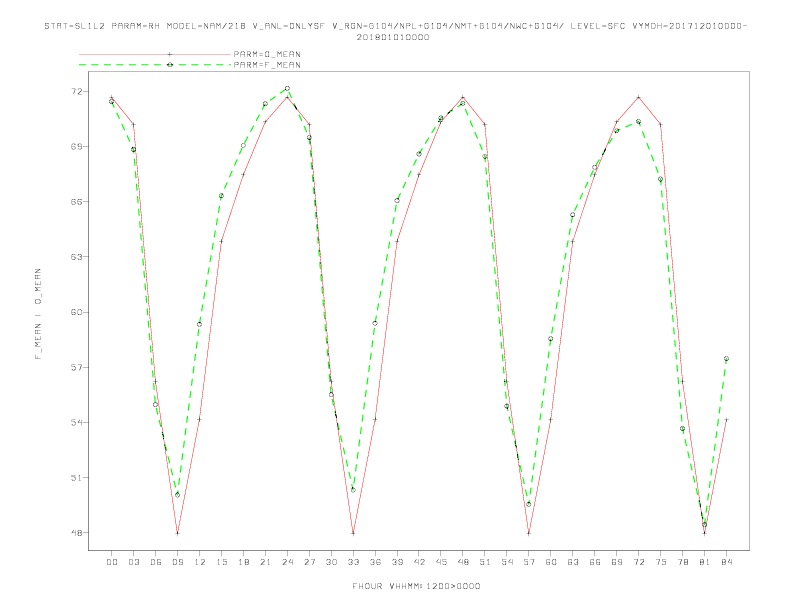Click the x-axis tick label 57
This screenshot has height=612, width=792.
[529, 562]
